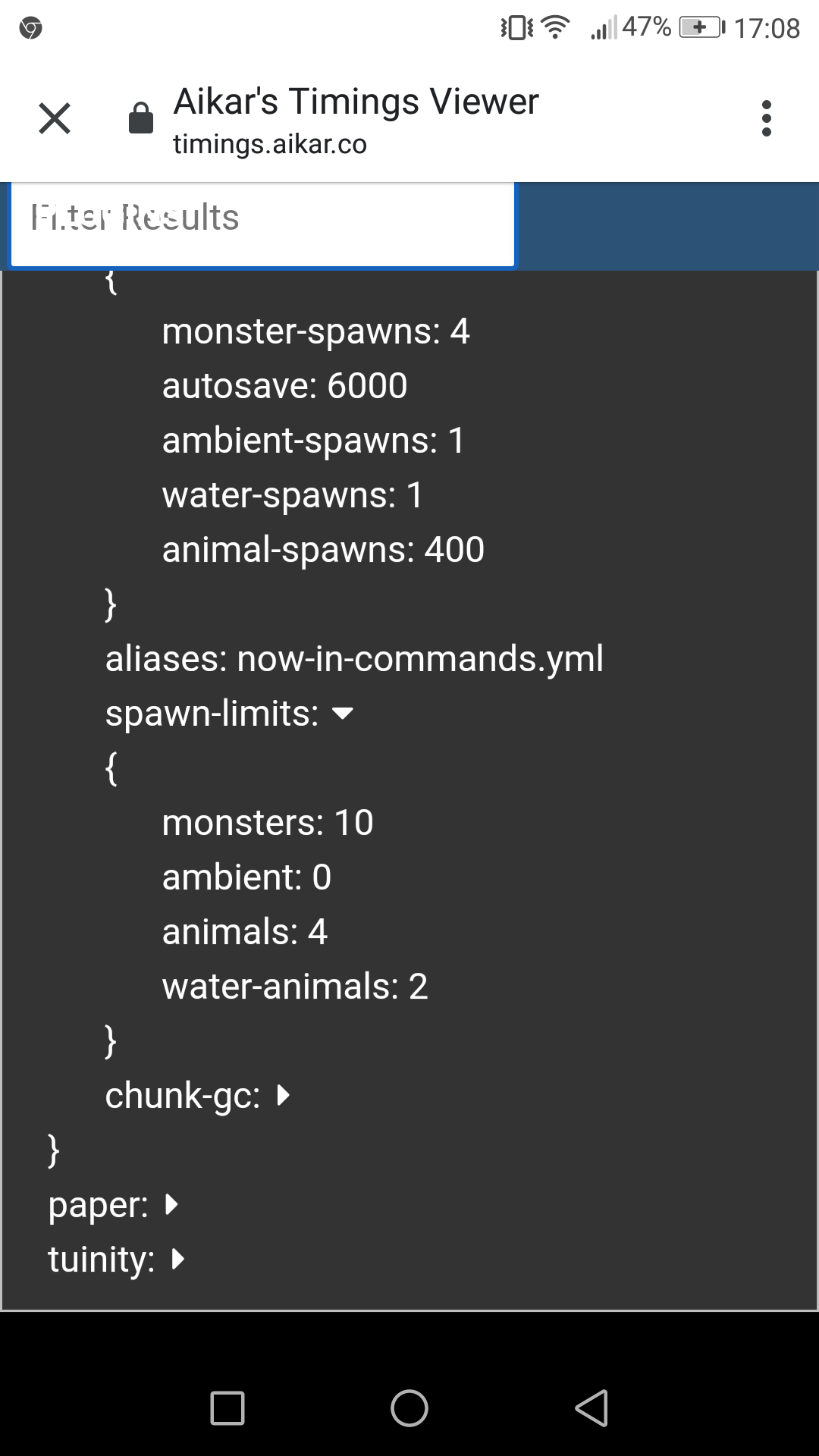Tap the Wi-Fi status icon
Screen dimensions: 819x1456
(x=556, y=28)
